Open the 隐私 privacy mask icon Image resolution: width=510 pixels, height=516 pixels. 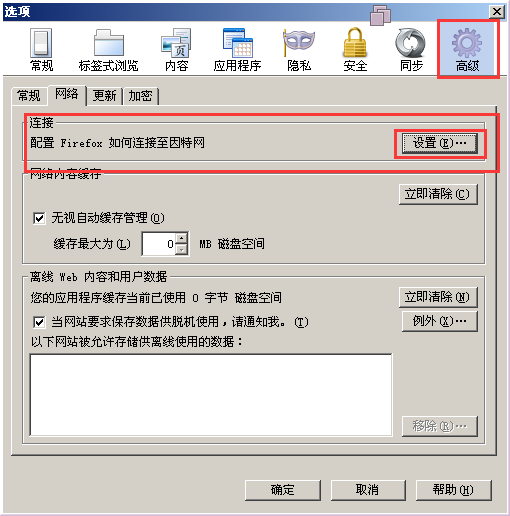click(299, 50)
